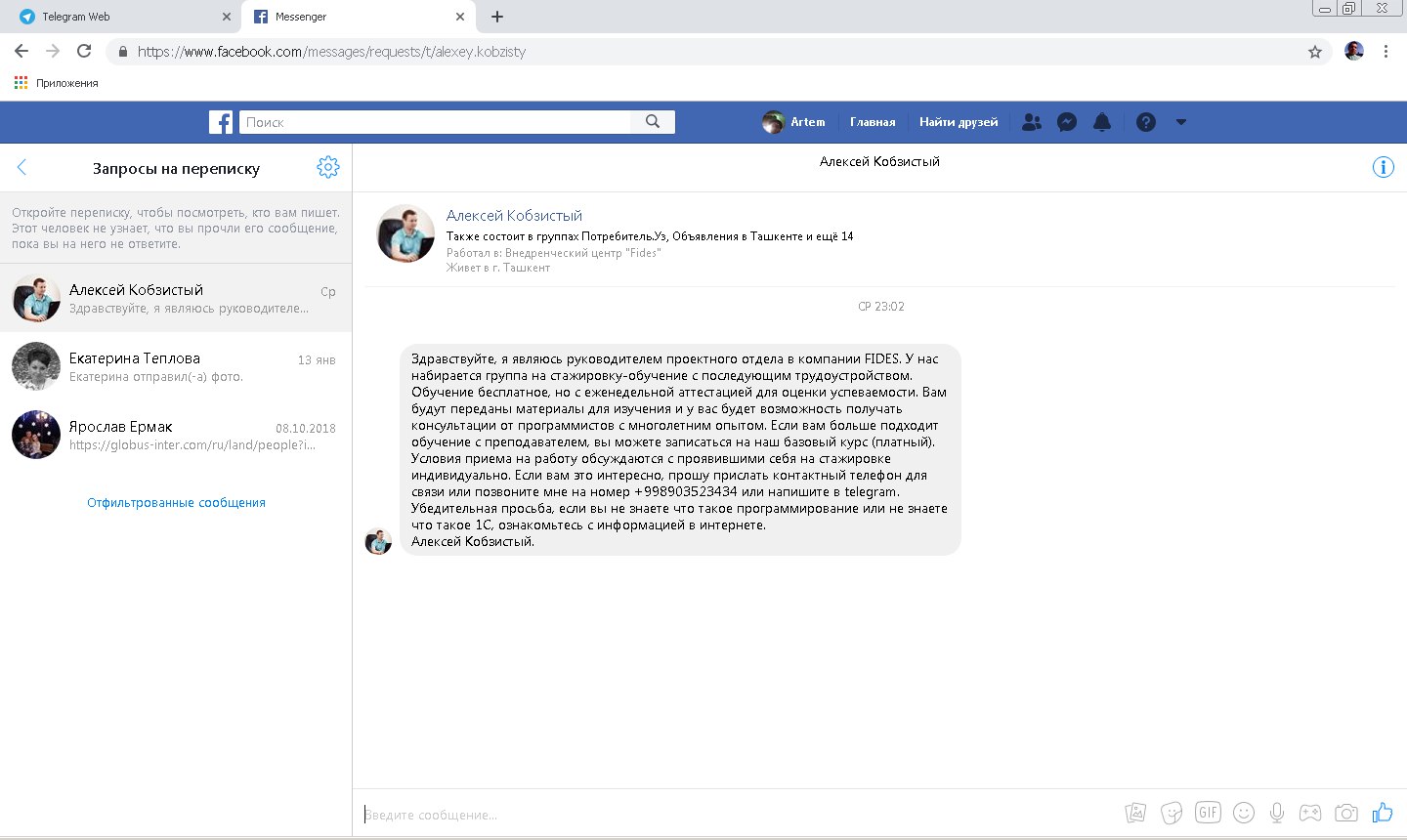Image resolution: width=1407 pixels, height=840 pixels.
Task: Open message requests settings gear
Action: coord(328,167)
